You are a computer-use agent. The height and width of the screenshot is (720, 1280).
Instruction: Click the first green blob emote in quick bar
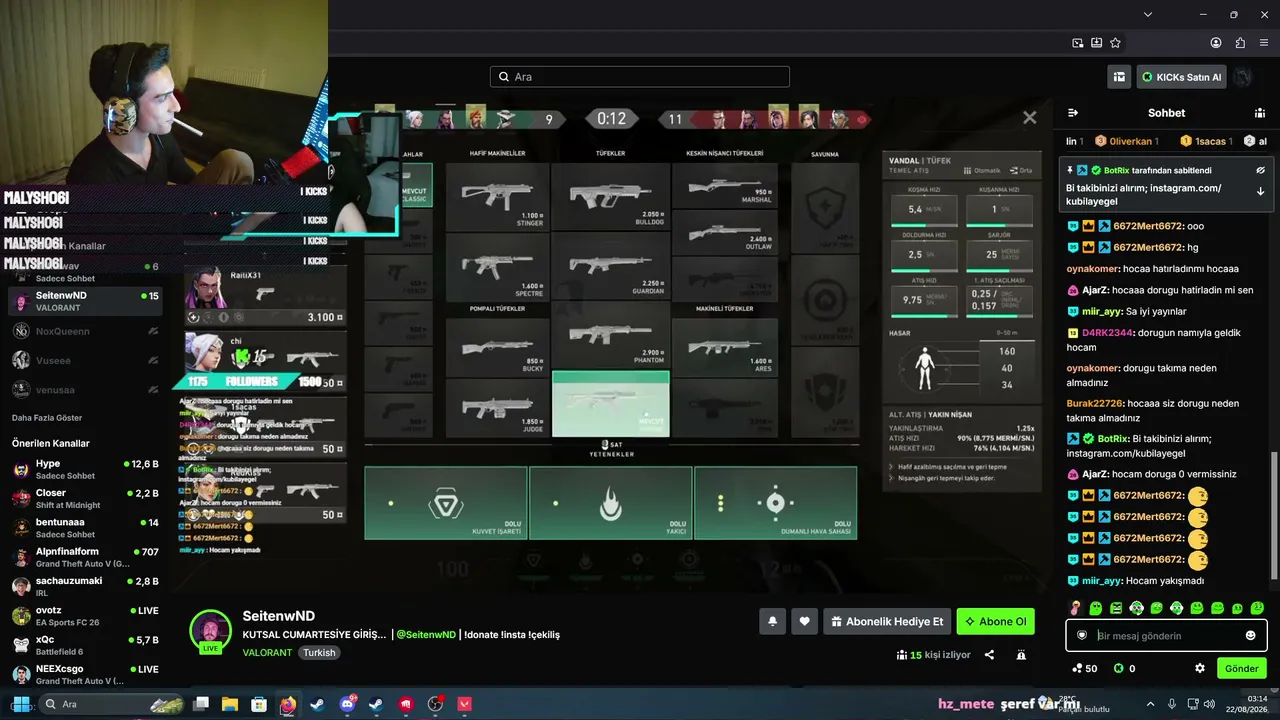[x=1096, y=608]
